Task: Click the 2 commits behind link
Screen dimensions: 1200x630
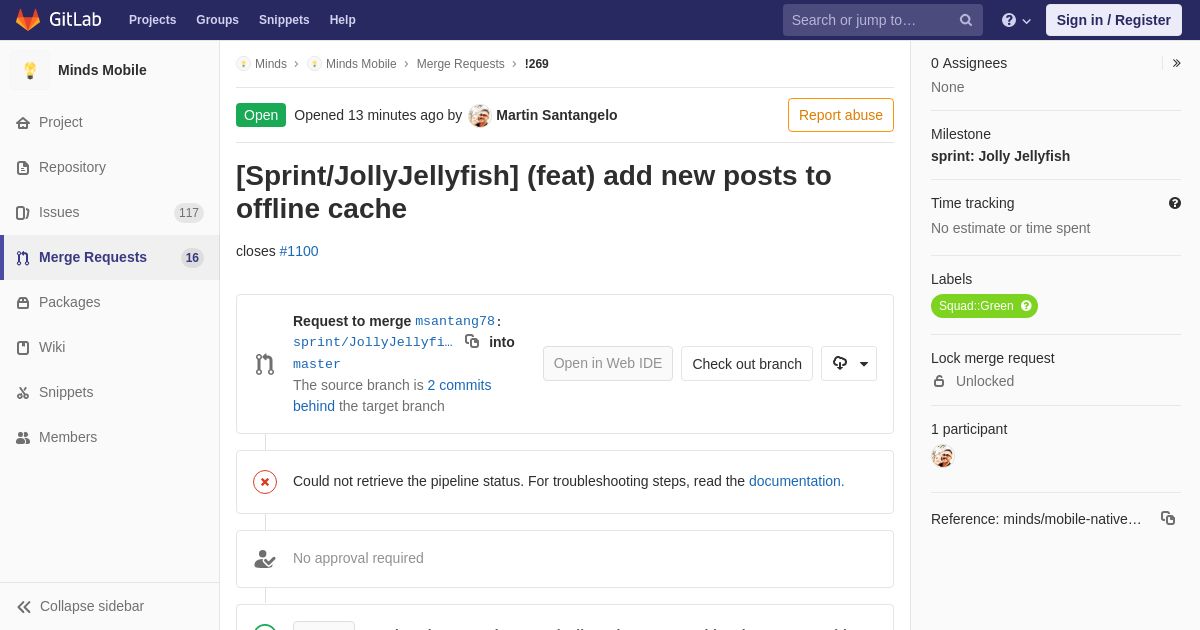Action: 392,396
